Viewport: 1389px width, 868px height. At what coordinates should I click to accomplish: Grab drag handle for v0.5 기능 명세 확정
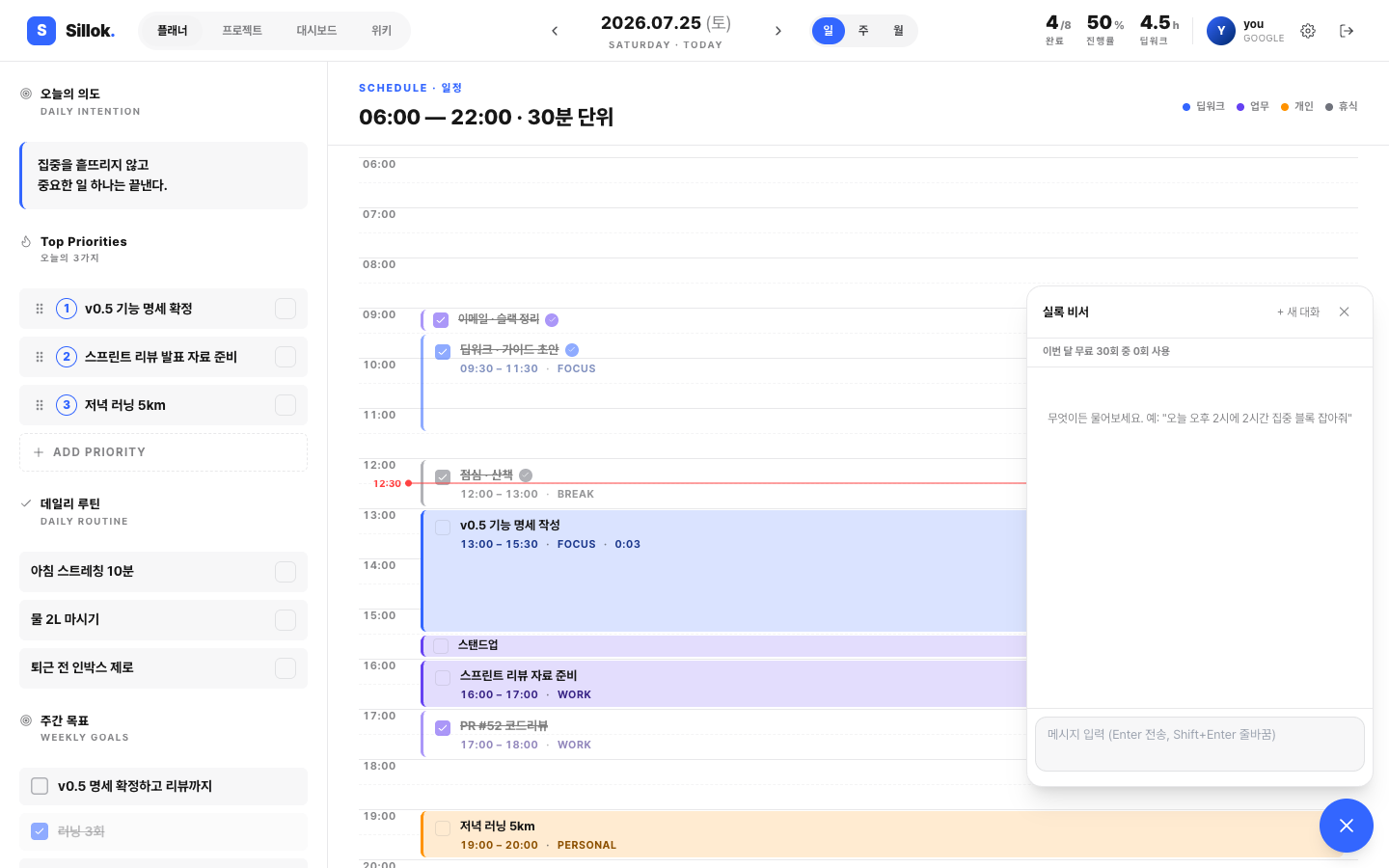(40, 309)
